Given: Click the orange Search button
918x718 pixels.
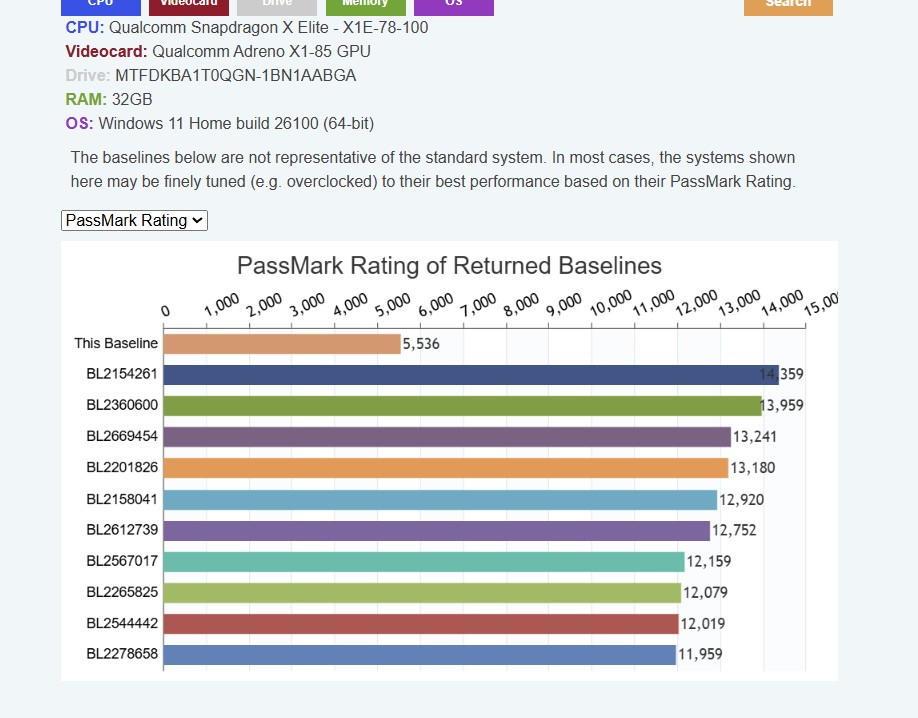Looking at the screenshot, I should (x=788, y=7).
